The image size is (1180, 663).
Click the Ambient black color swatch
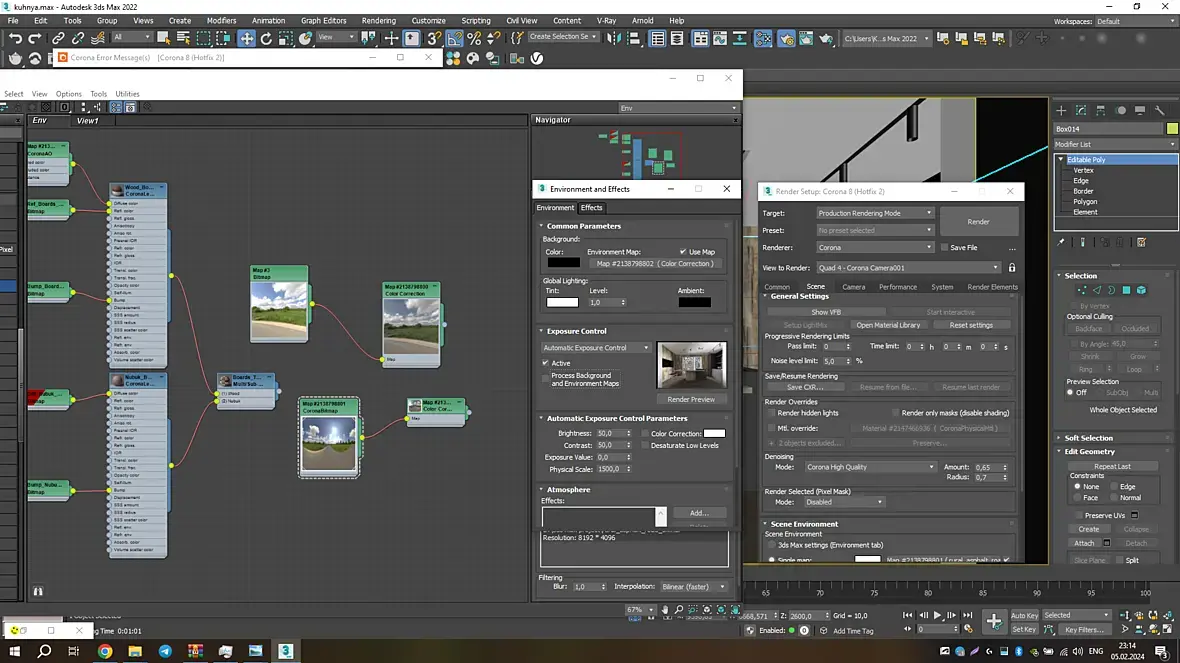[x=694, y=302]
